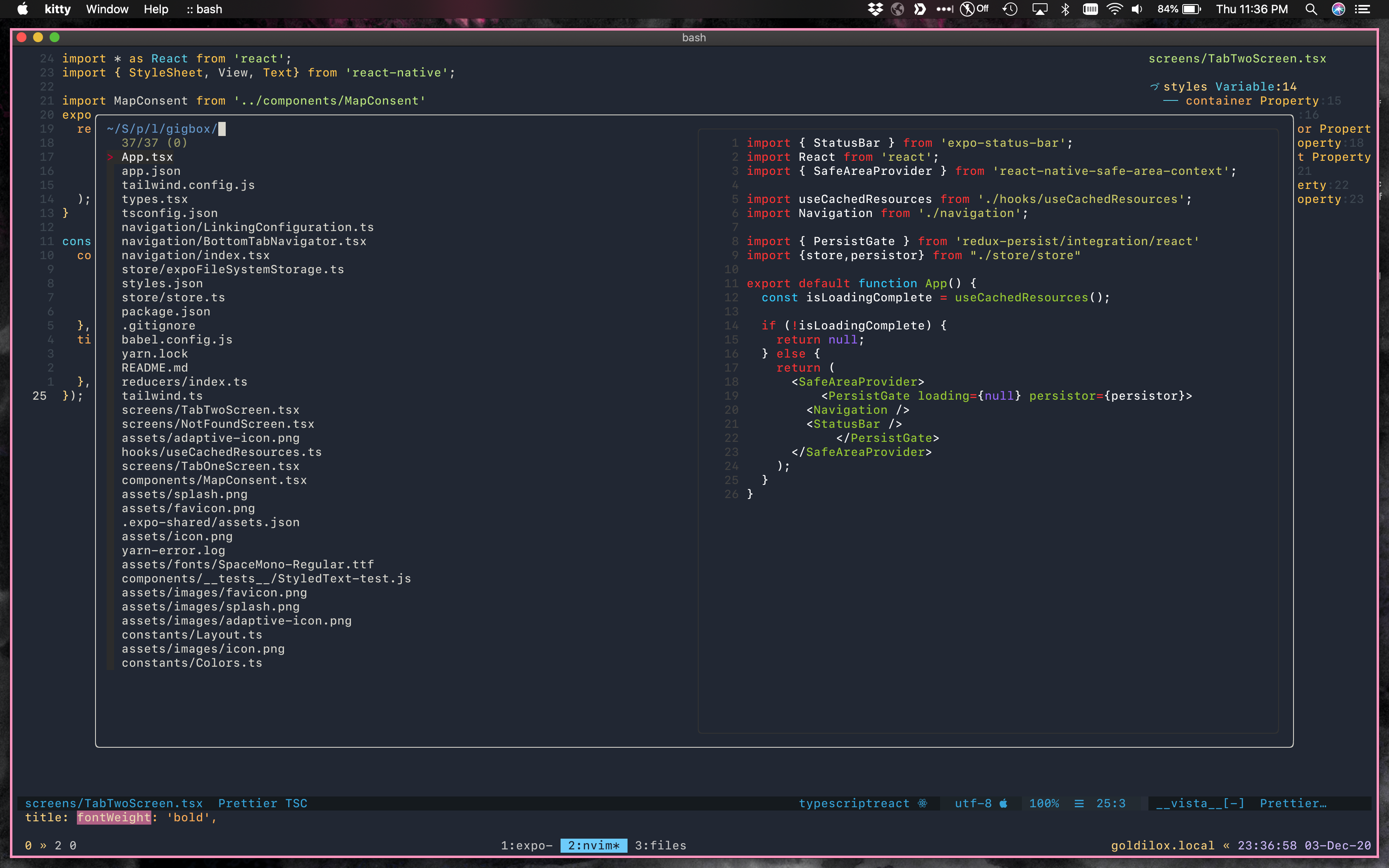Open Time Machine menu bar icon
The height and width of the screenshot is (868, 1389).
[1010, 9]
